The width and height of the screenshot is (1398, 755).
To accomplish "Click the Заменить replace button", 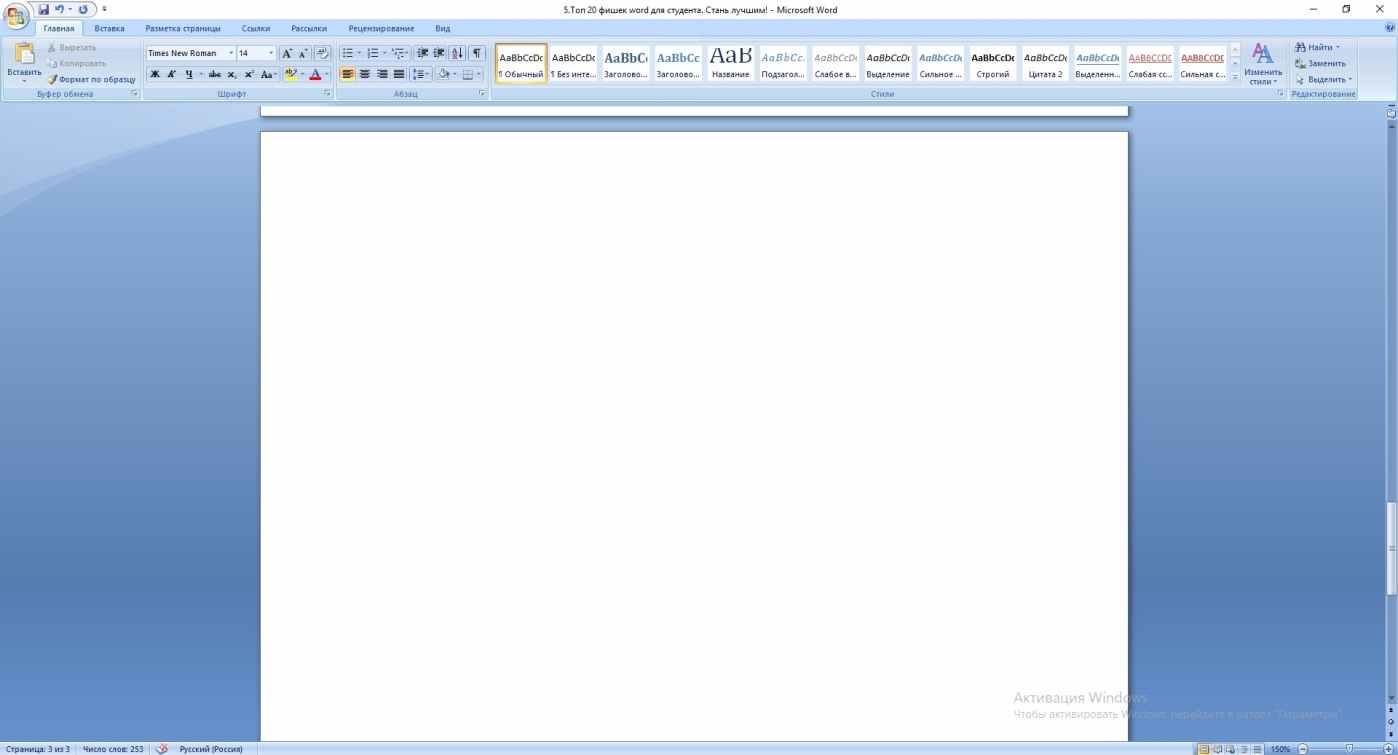I will coord(1320,63).
